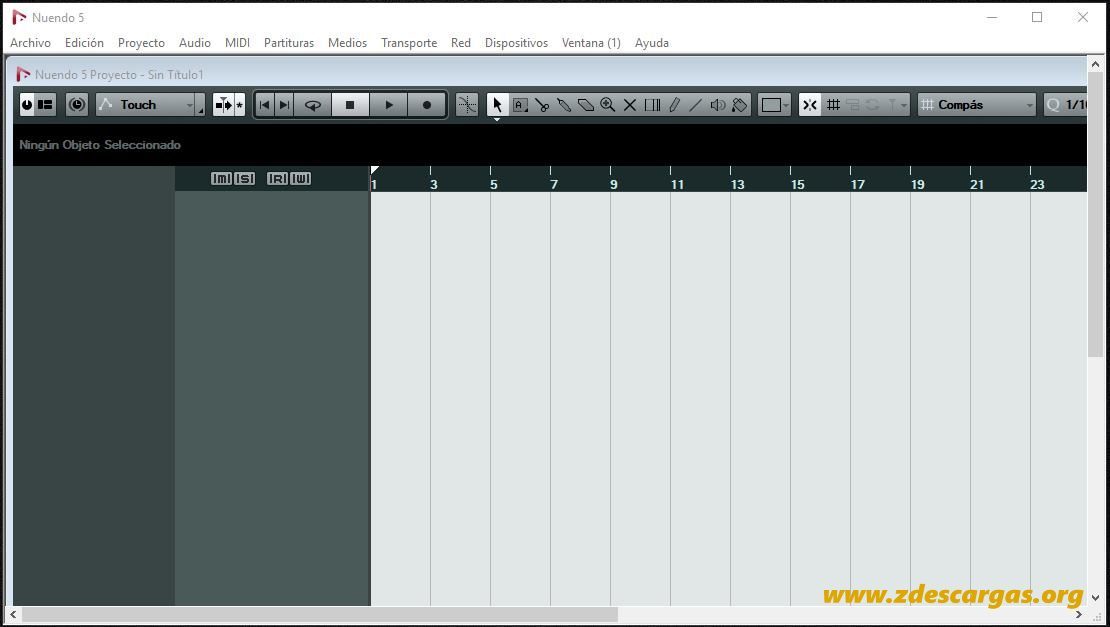Toggle the window layout panels button

45,105
